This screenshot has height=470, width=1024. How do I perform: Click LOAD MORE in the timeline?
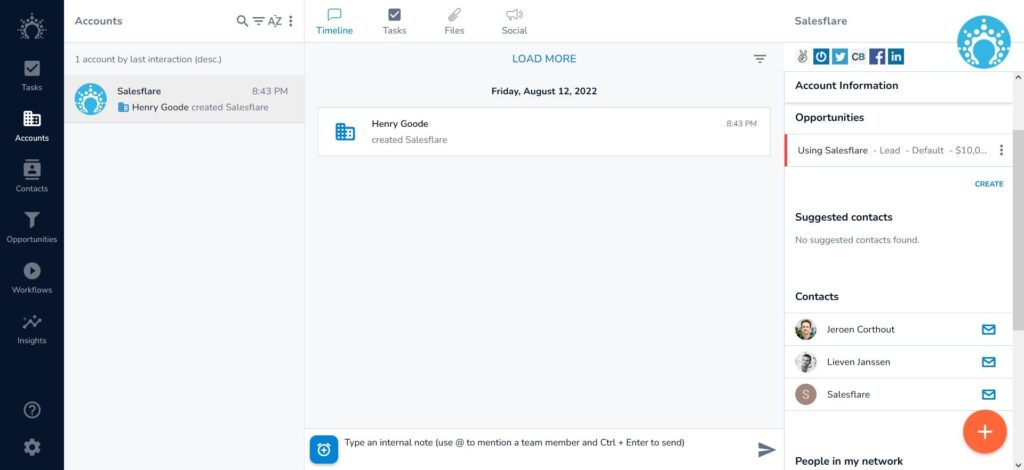click(x=544, y=59)
